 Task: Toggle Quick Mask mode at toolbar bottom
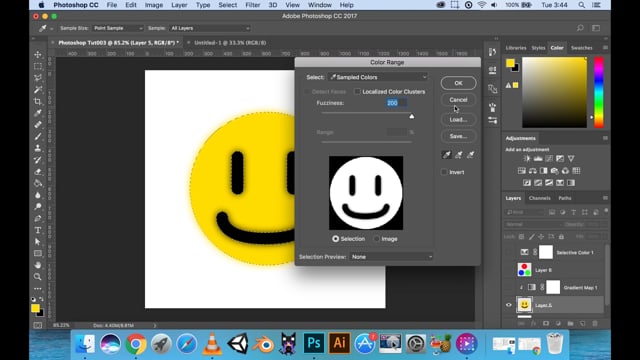pyautogui.click(x=38, y=325)
